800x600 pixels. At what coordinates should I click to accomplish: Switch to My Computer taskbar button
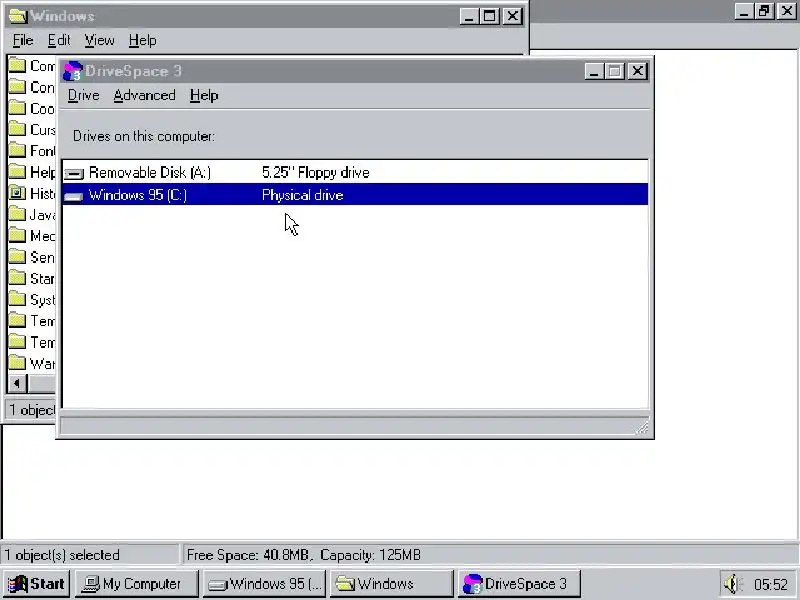click(x=136, y=584)
